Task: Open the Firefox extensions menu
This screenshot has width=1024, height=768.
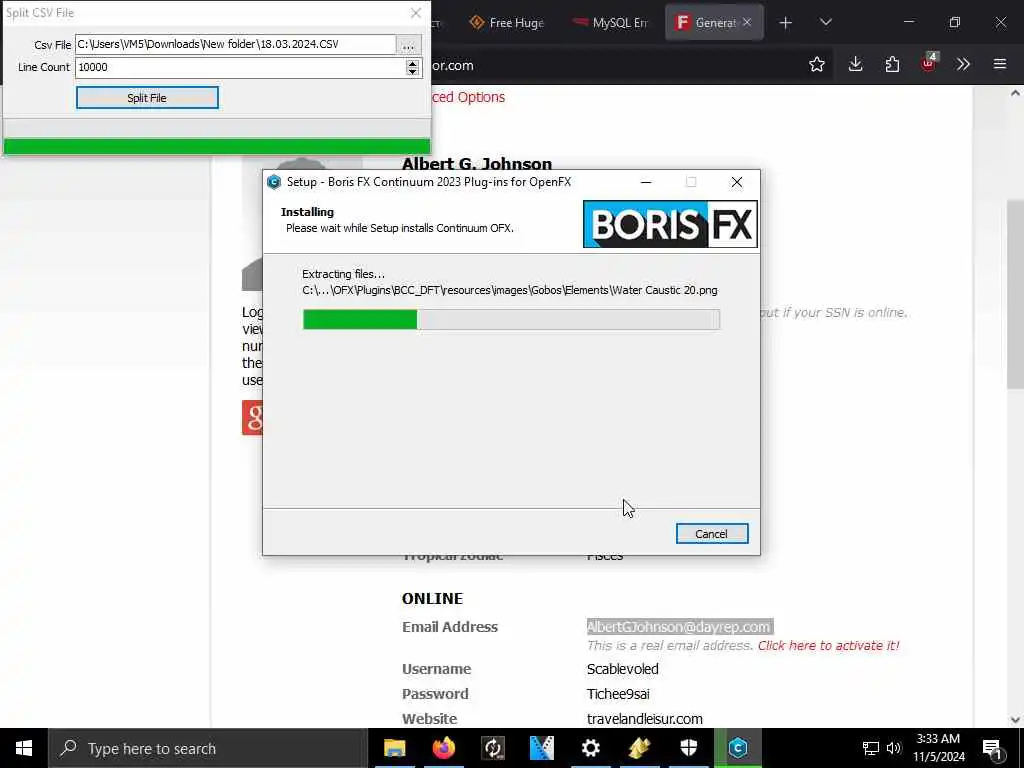Action: pos(892,64)
